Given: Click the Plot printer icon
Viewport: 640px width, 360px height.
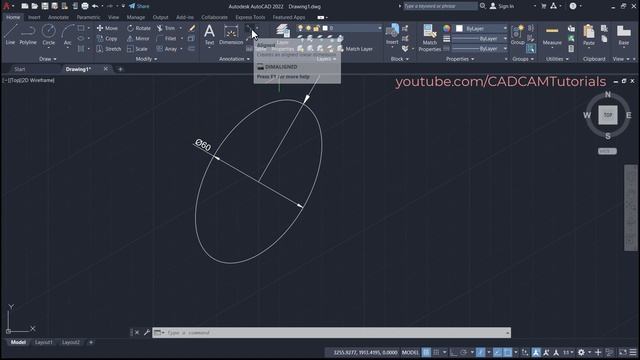Looking at the screenshot, I should coord(85,6).
